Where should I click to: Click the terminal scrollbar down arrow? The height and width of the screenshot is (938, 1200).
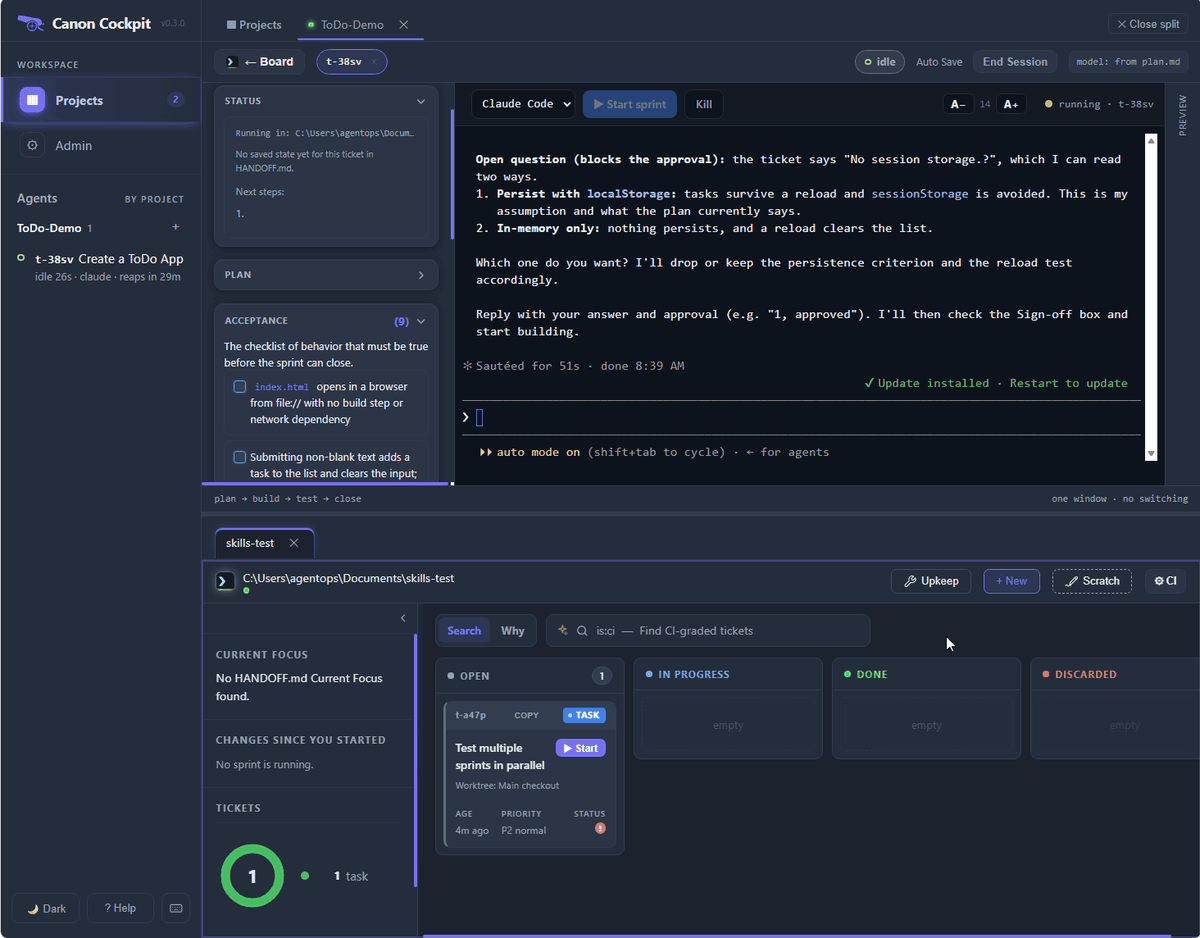1150,454
